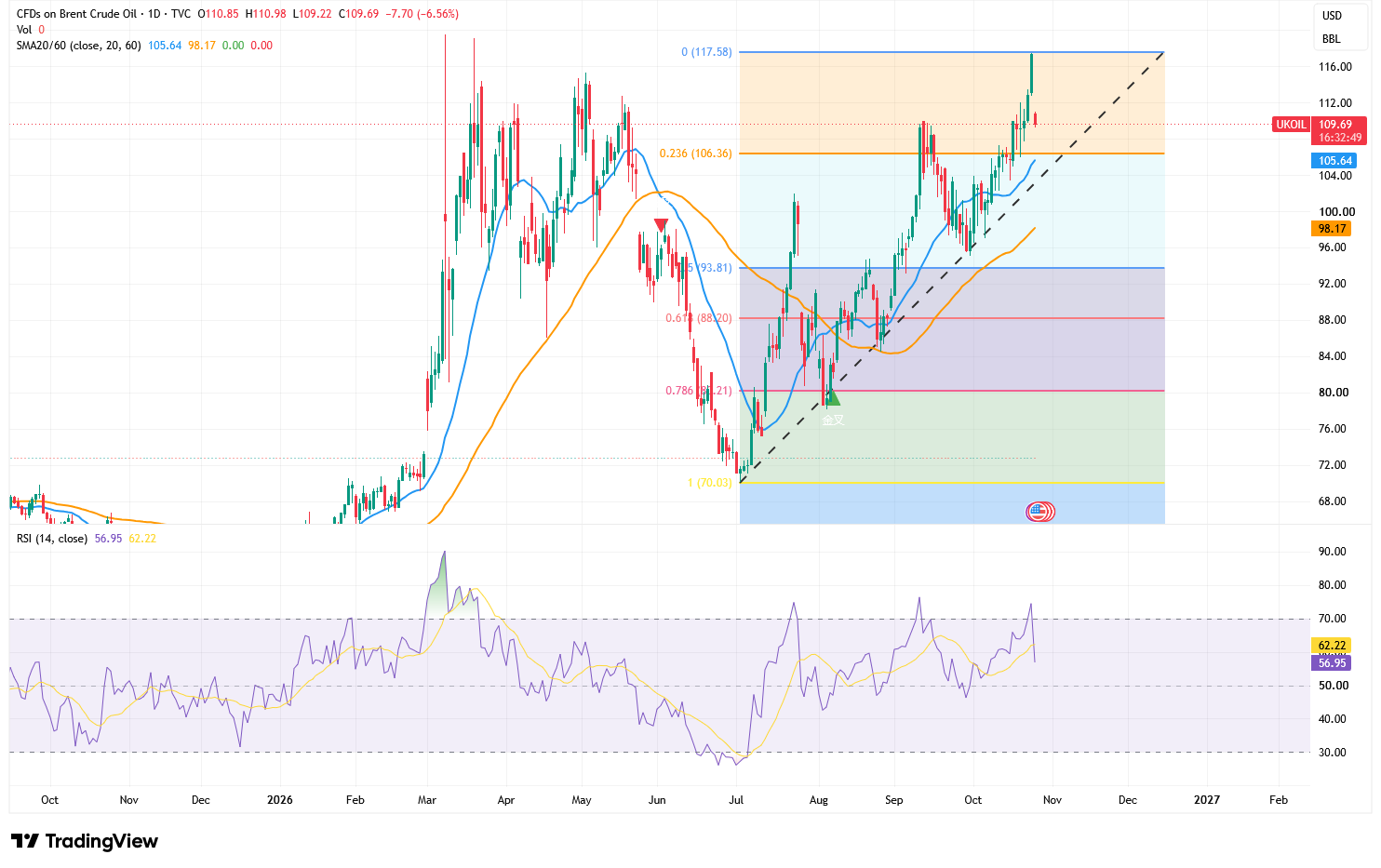Click Jul on the time axis
The width and height of the screenshot is (1381, 868).
736,800
